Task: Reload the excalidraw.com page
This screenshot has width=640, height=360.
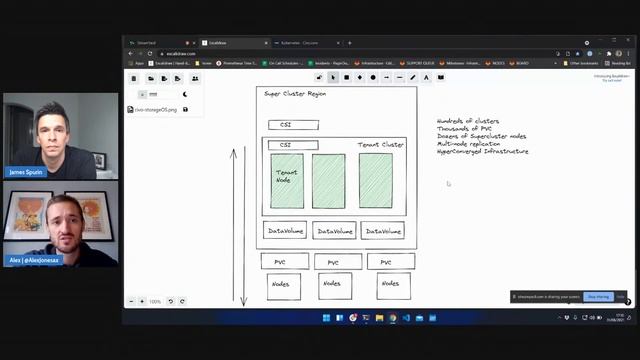Action: click(150, 53)
